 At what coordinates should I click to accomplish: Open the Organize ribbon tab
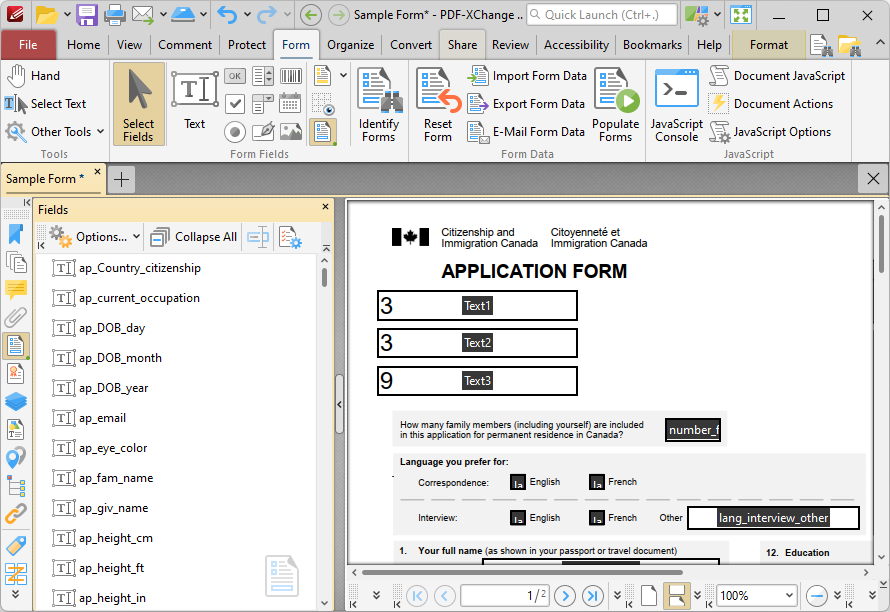pos(351,45)
